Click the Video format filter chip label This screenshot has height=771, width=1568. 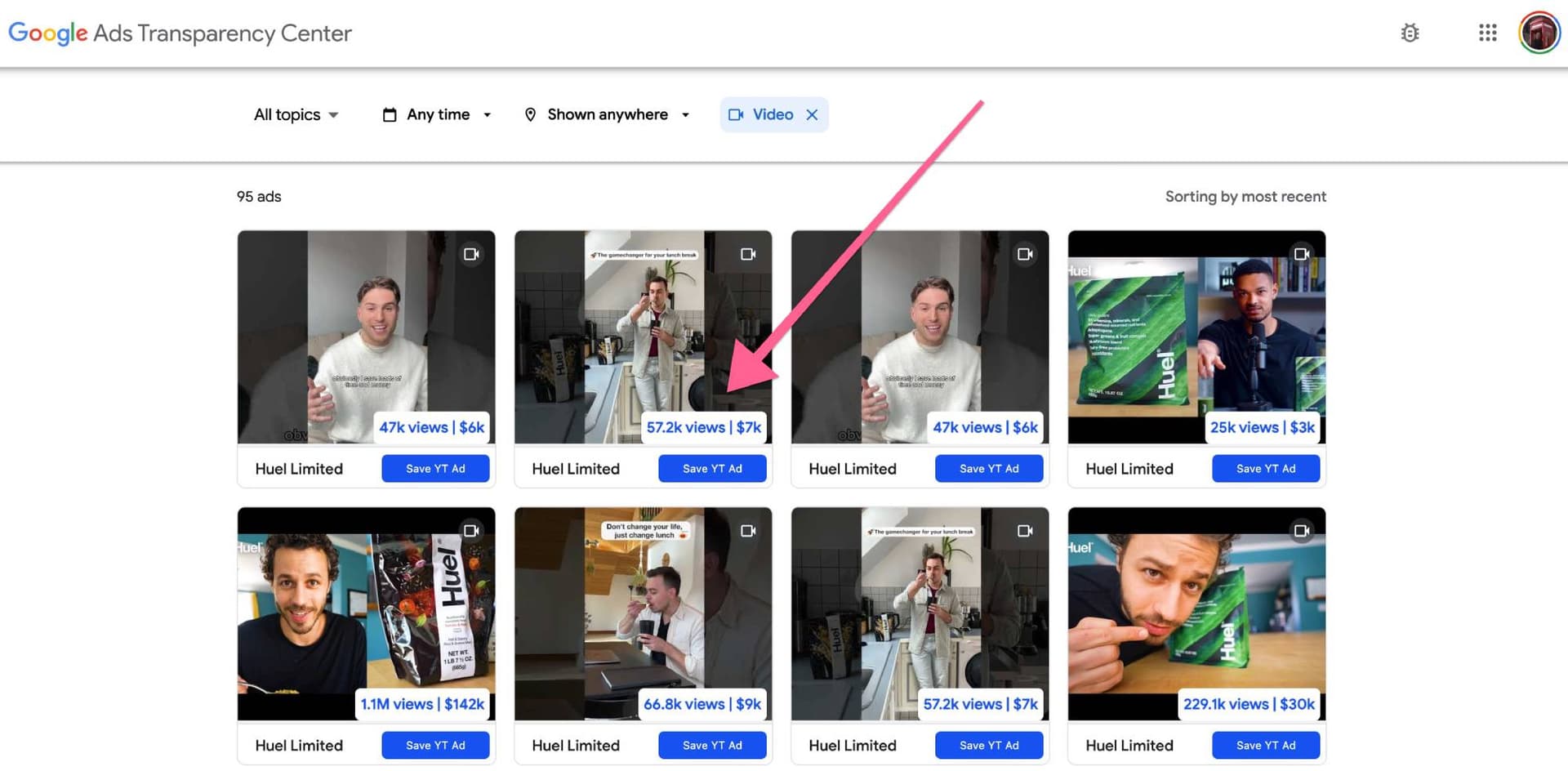click(x=773, y=115)
